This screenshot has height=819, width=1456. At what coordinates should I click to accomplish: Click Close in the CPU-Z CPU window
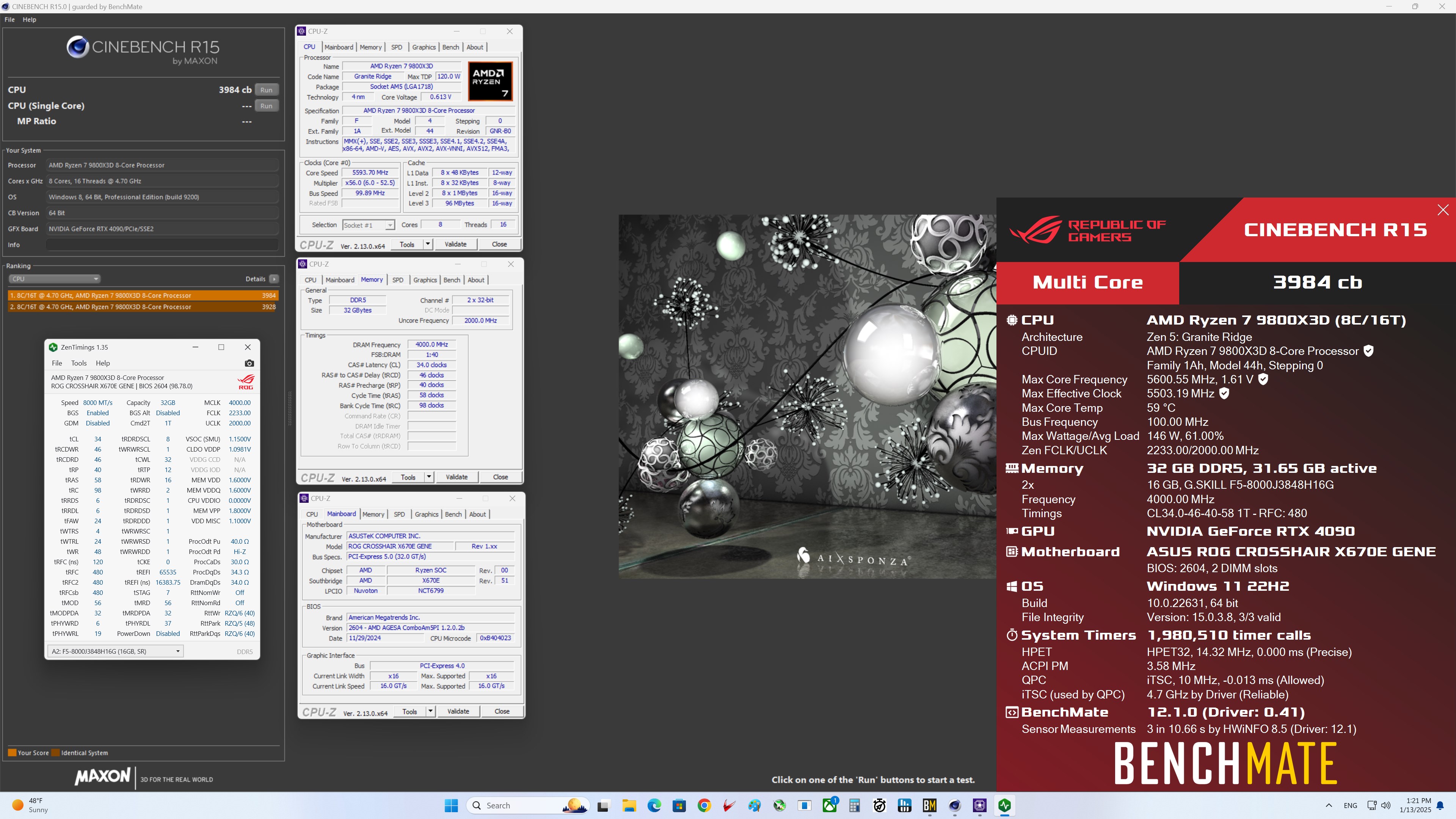point(499,244)
